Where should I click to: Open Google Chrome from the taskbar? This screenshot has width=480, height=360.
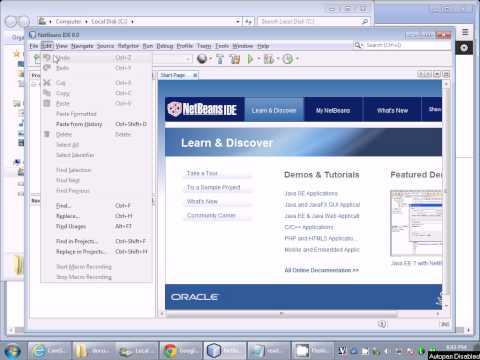pyautogui.click(x=181, y=351)
